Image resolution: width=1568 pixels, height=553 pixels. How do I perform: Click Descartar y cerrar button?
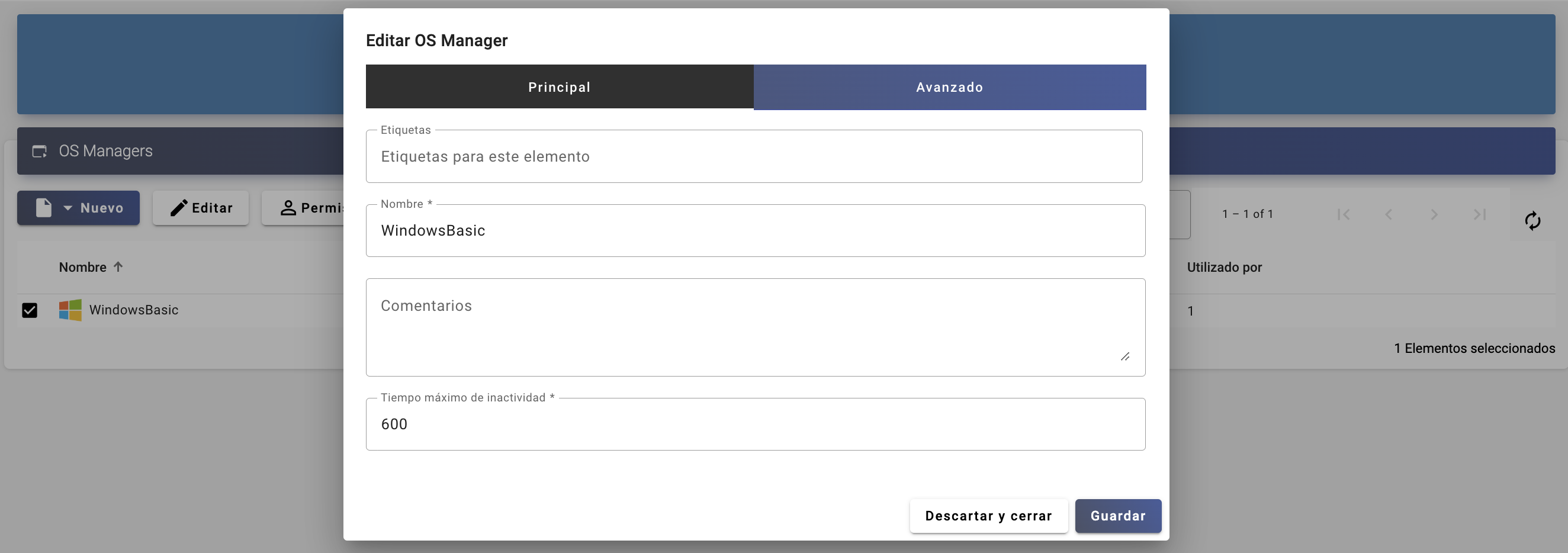[988, 516]
